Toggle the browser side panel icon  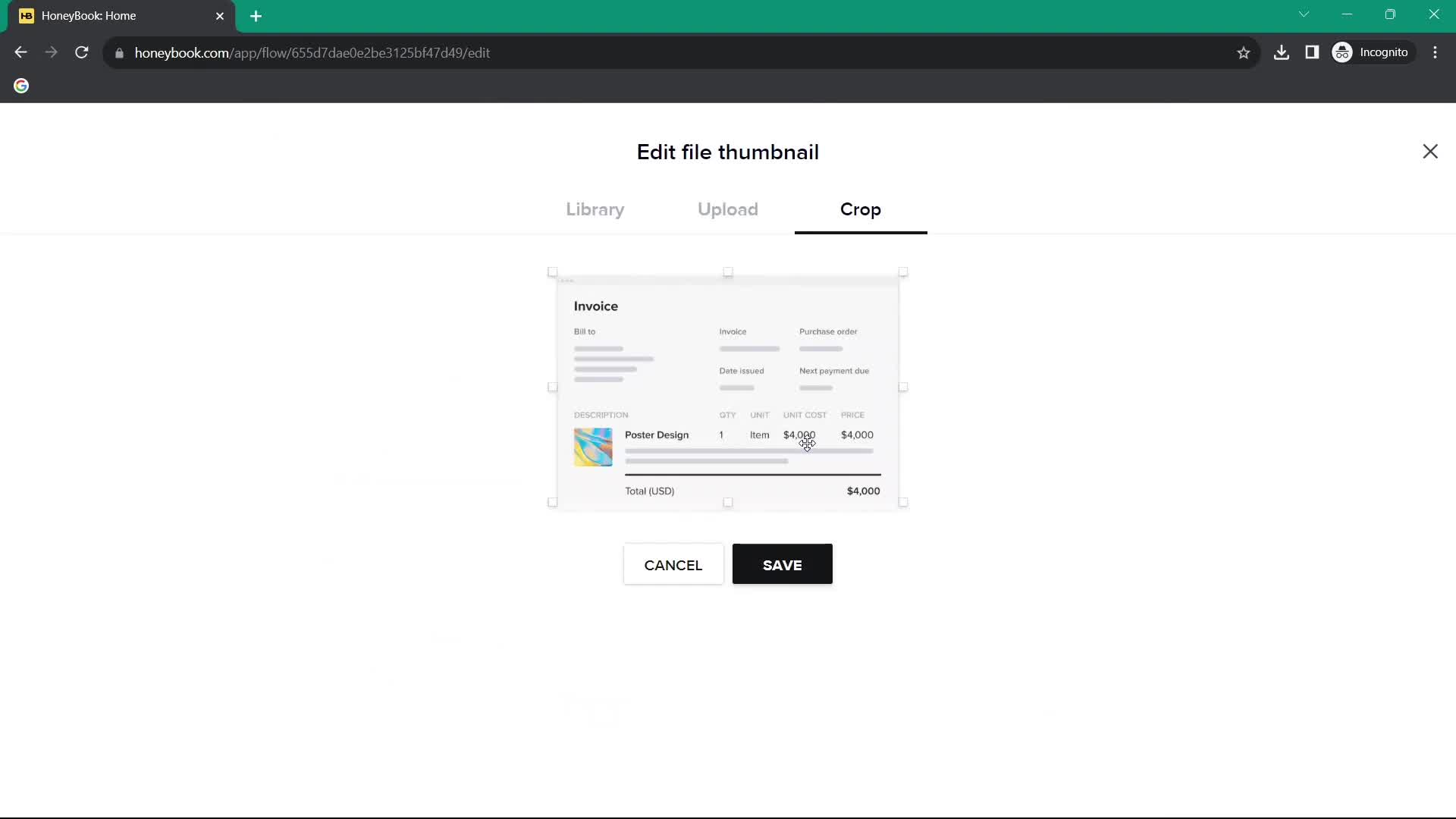(1312, 52)
